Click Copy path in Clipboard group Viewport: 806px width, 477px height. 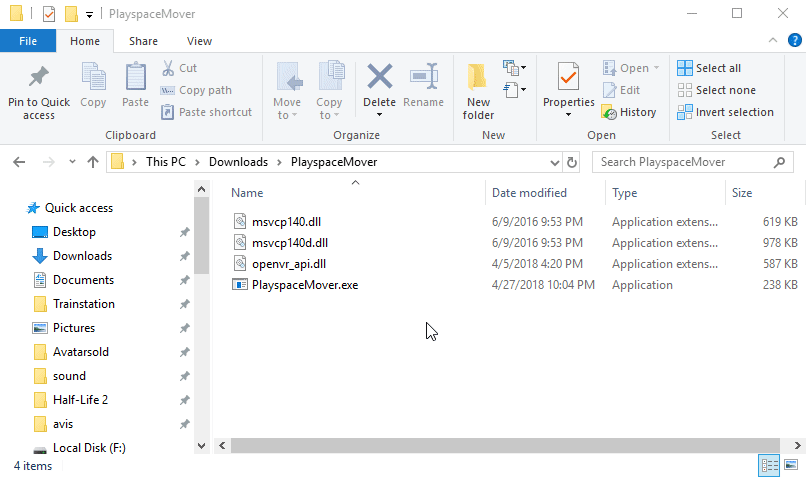196,90
